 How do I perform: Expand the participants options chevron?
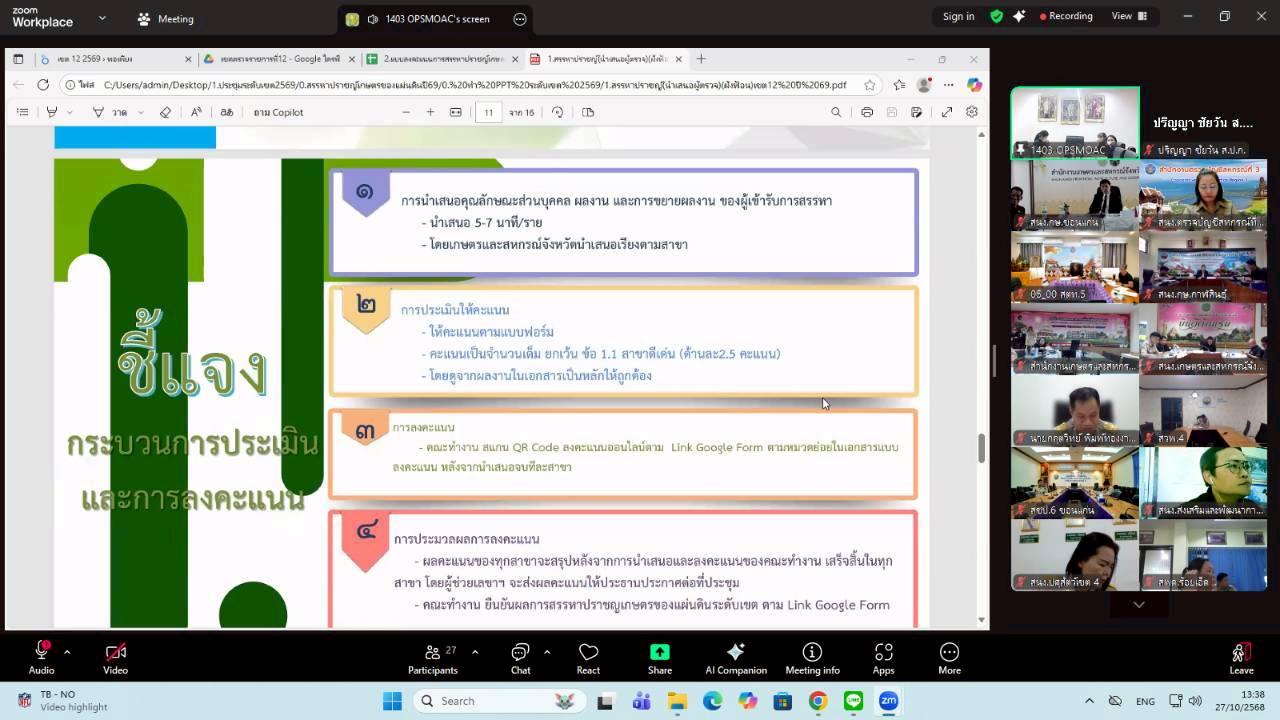475,652
